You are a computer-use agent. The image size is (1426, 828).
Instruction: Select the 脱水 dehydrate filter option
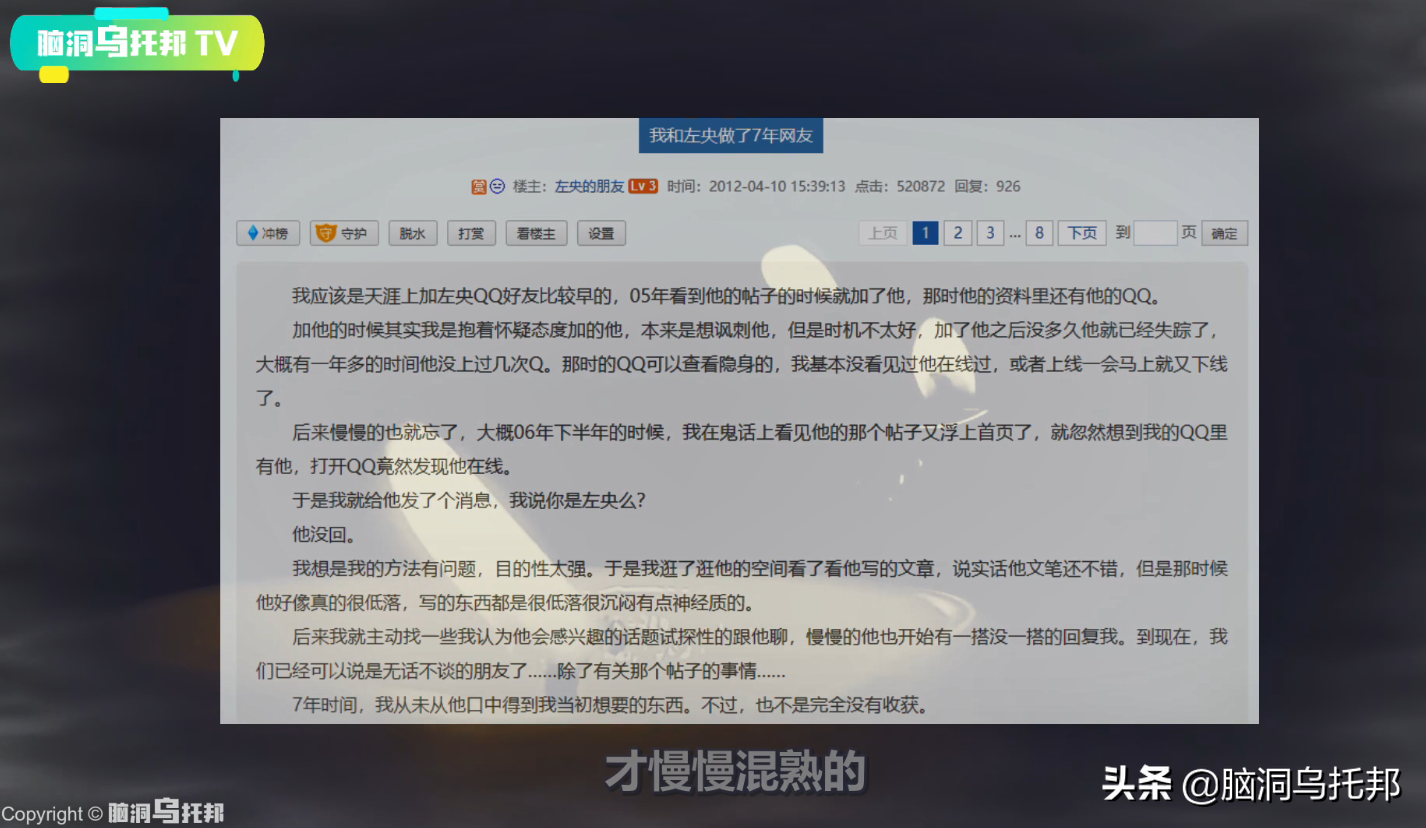click(412, 233)
